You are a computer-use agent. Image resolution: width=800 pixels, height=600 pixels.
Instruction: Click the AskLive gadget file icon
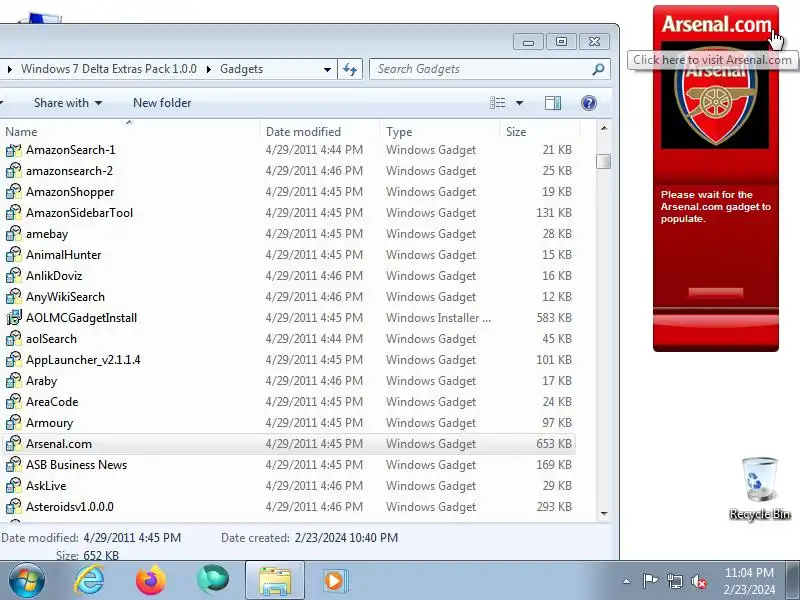14,485
